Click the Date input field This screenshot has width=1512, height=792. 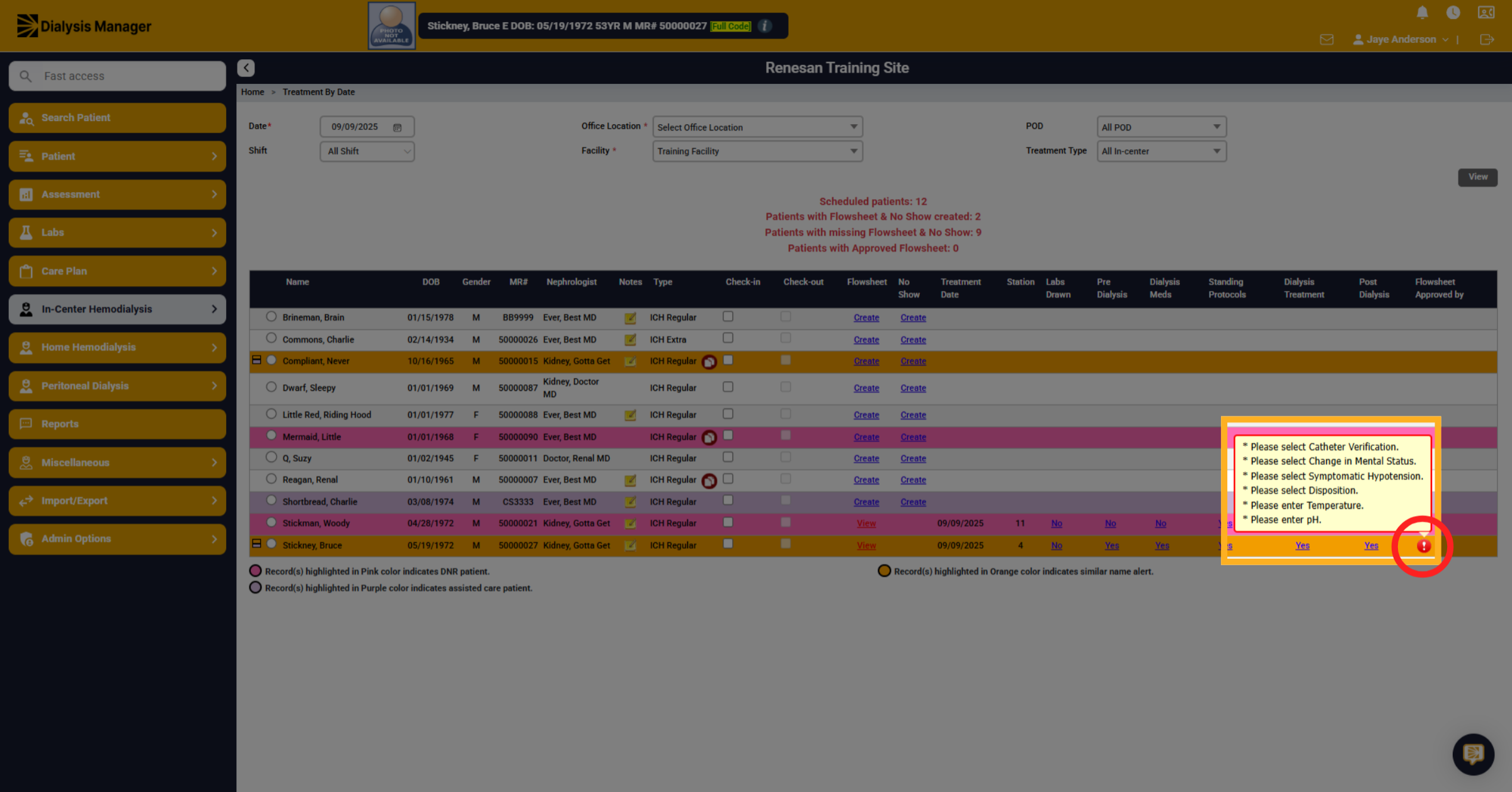[x=367, y=127]
